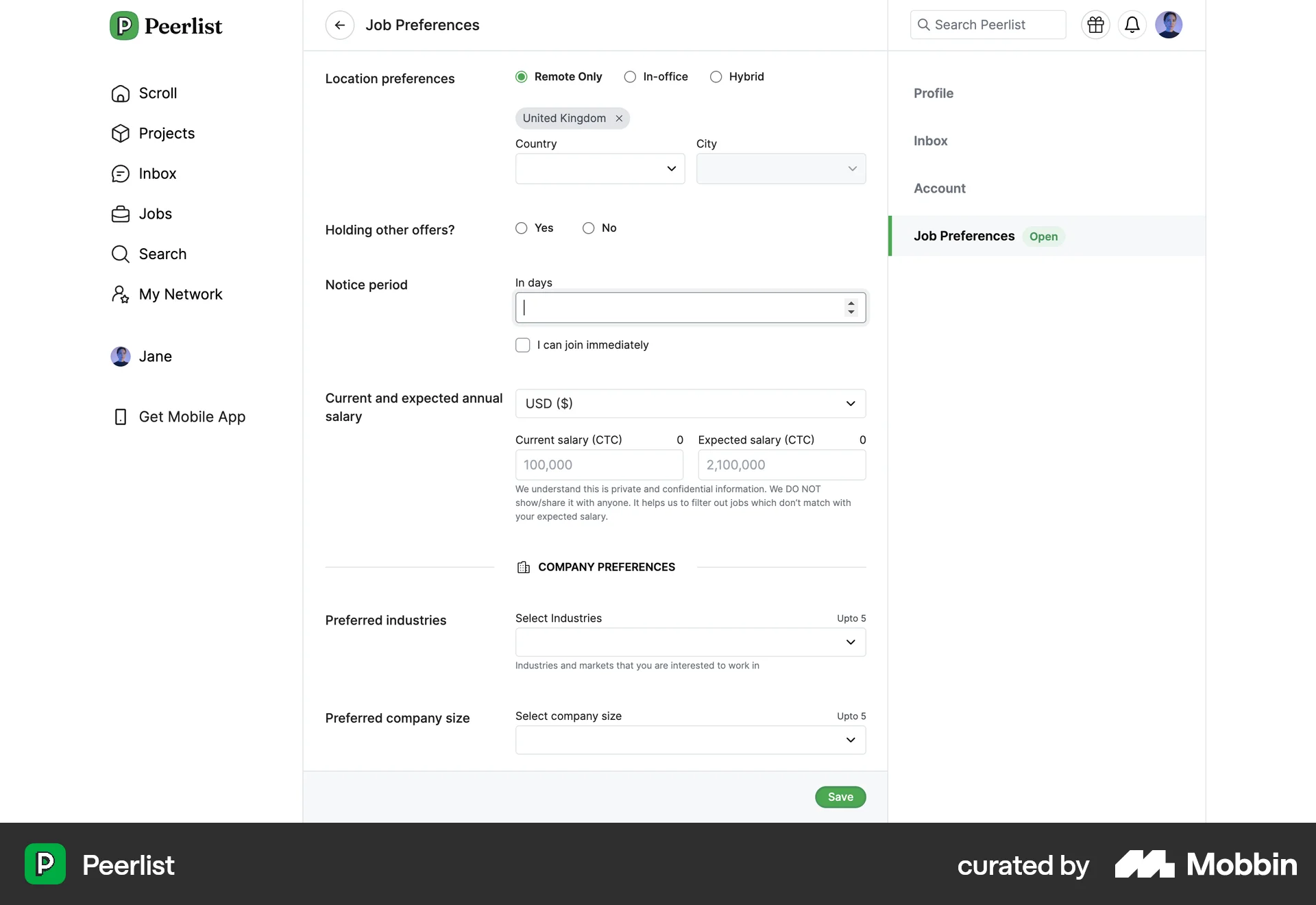
Task: Select the My Network icon
Action: coord(121,294)
